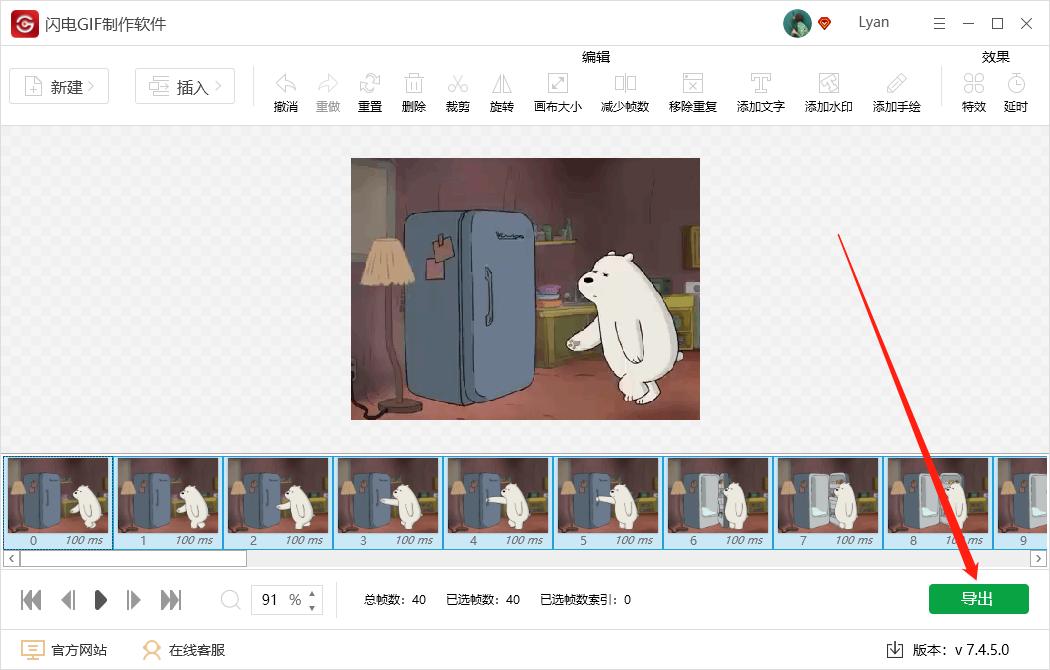1050x670 pixels.
Task: Select the 撤销 (undo) tool
Action: (285, 90)
